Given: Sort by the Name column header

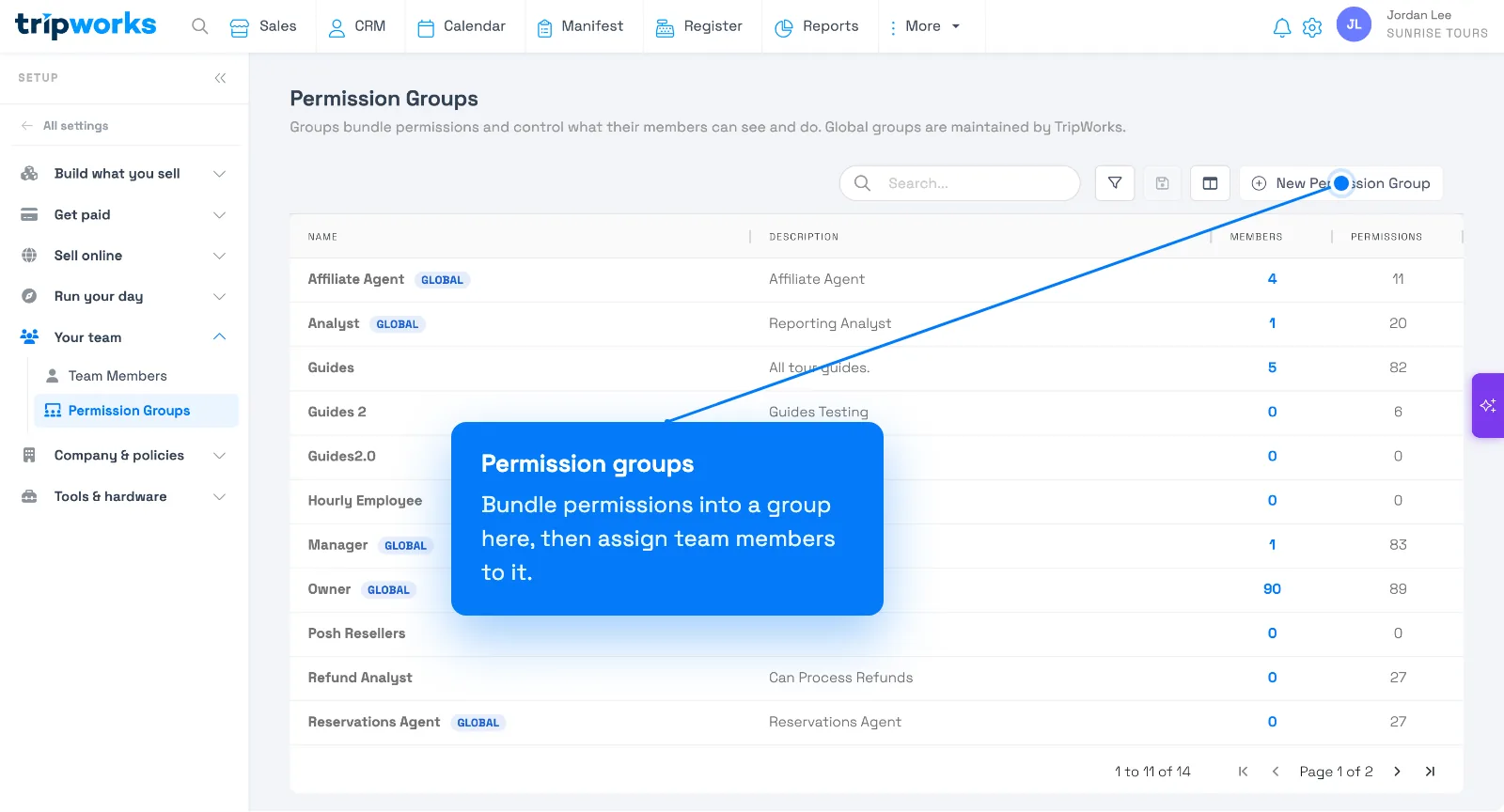Looking at the screenshot, I should click(322, 237).
